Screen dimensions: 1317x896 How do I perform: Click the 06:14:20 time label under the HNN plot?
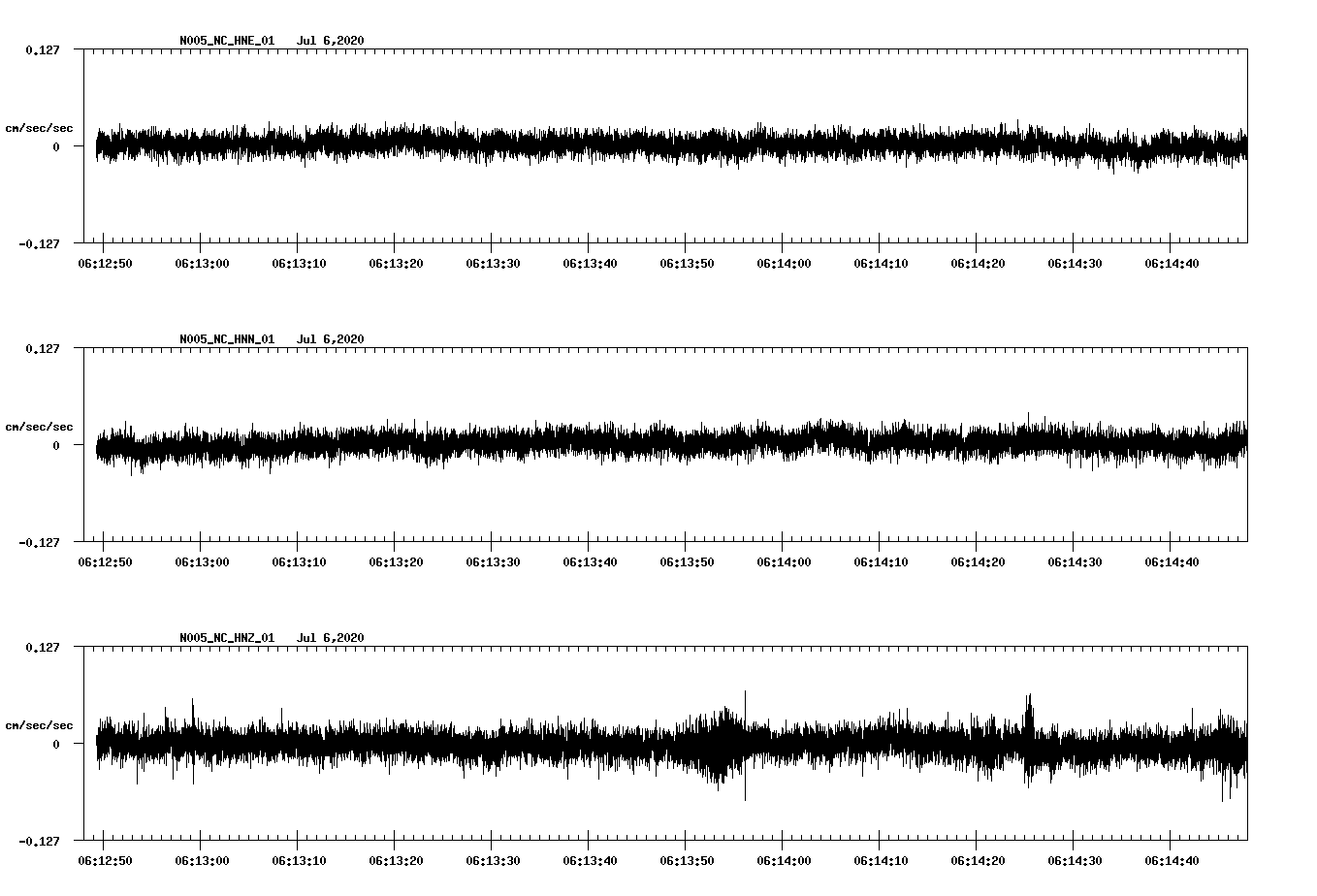tap(978, 562)
